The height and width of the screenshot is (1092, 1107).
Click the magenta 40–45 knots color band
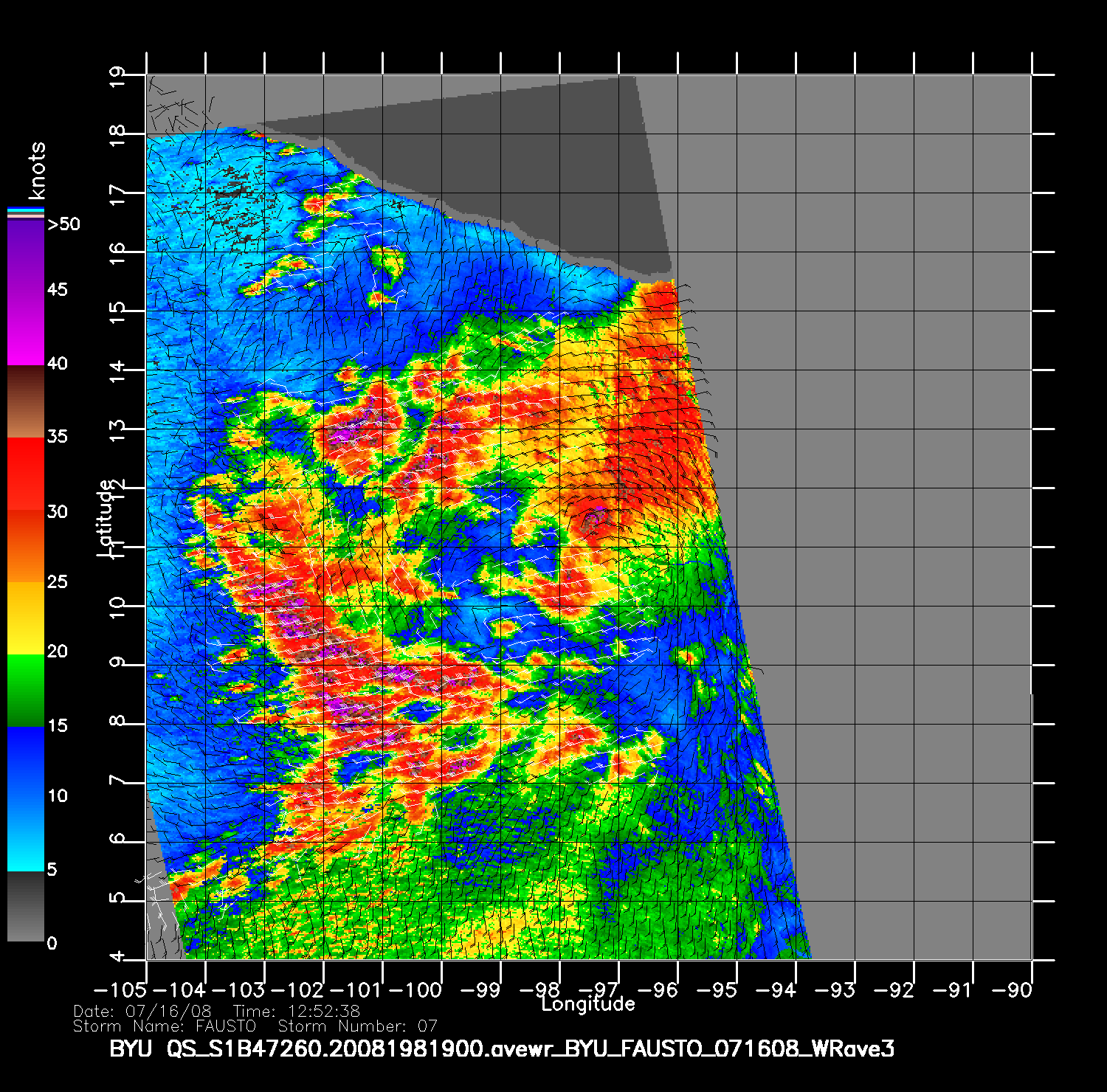coord(26,328)
